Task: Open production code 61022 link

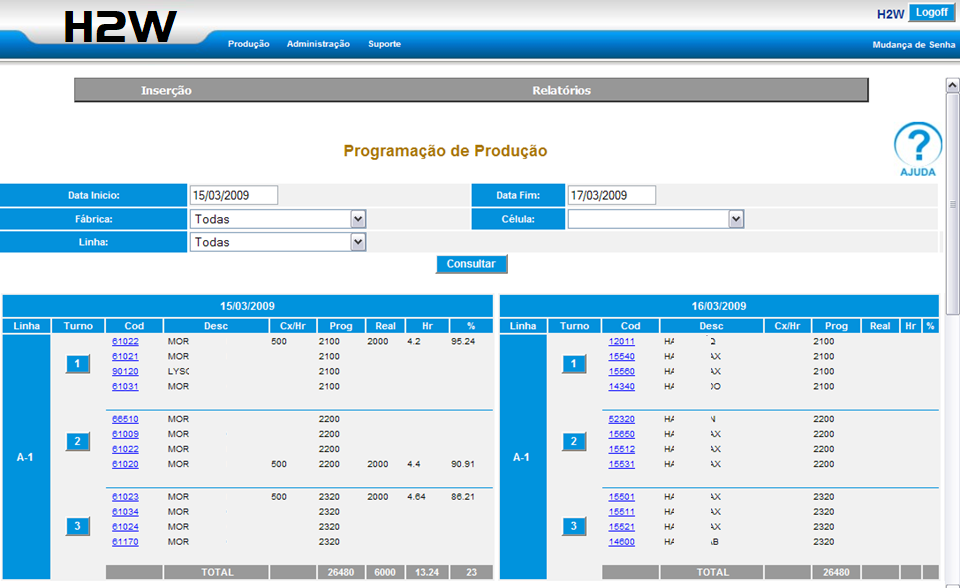Action: [x=124, y=341]
